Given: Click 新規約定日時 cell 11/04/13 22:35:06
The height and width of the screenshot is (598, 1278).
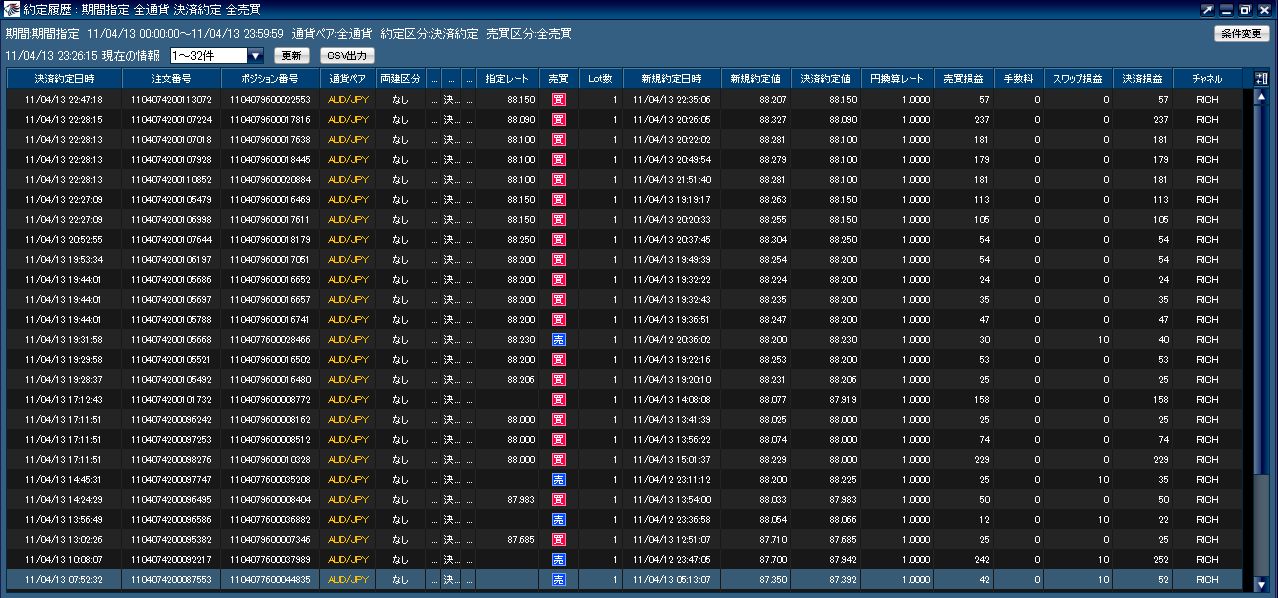Looking at the screenshot, I should click(x=672, y=100).
